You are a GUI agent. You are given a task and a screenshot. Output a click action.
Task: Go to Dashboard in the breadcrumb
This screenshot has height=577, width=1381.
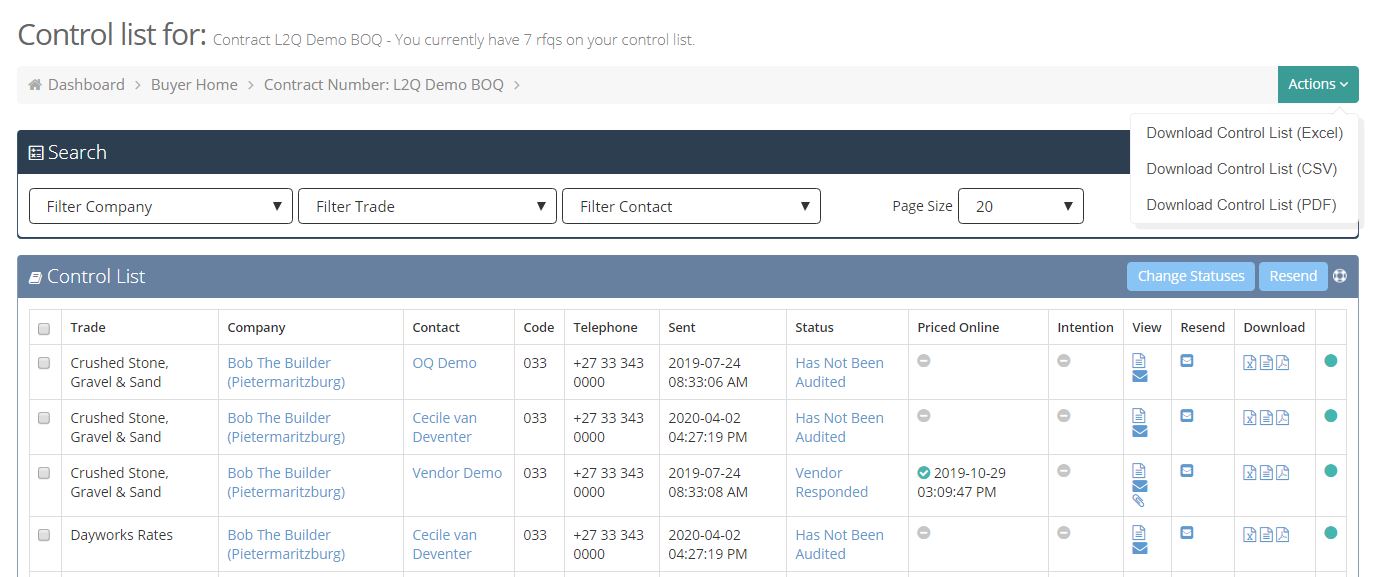pos(86,85)
